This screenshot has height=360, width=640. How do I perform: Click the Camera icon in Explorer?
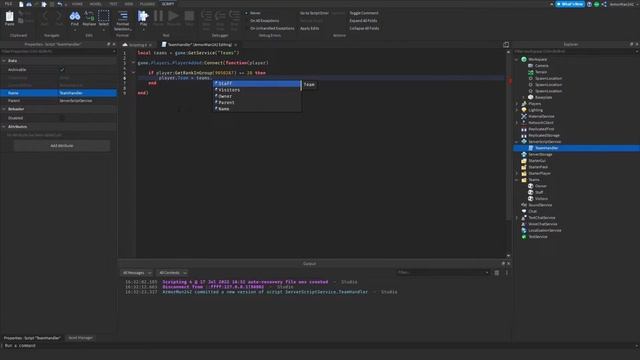[x=531, y=65]
